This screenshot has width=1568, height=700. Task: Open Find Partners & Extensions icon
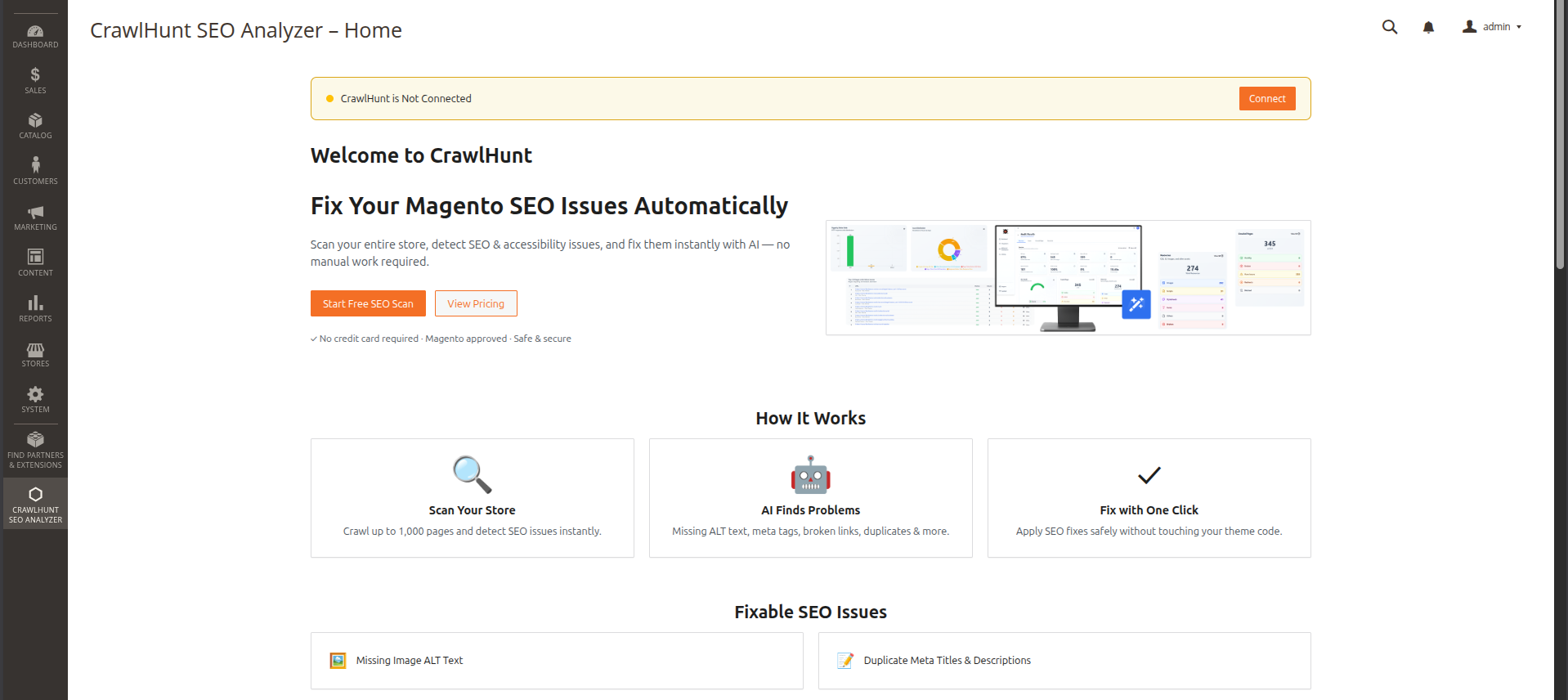click(x=35, y=439)
